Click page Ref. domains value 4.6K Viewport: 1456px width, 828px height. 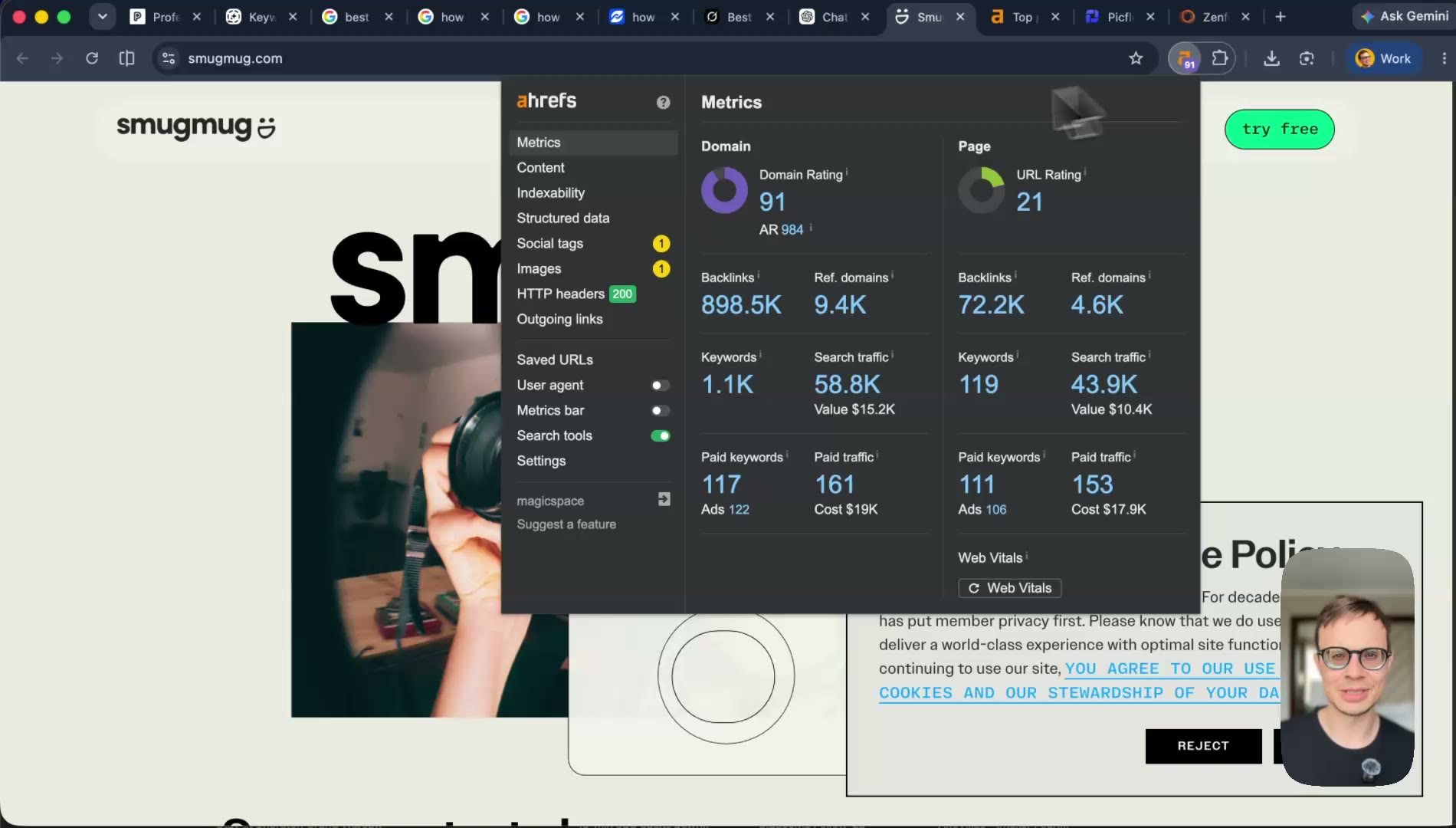click(x=1097, y=305)
